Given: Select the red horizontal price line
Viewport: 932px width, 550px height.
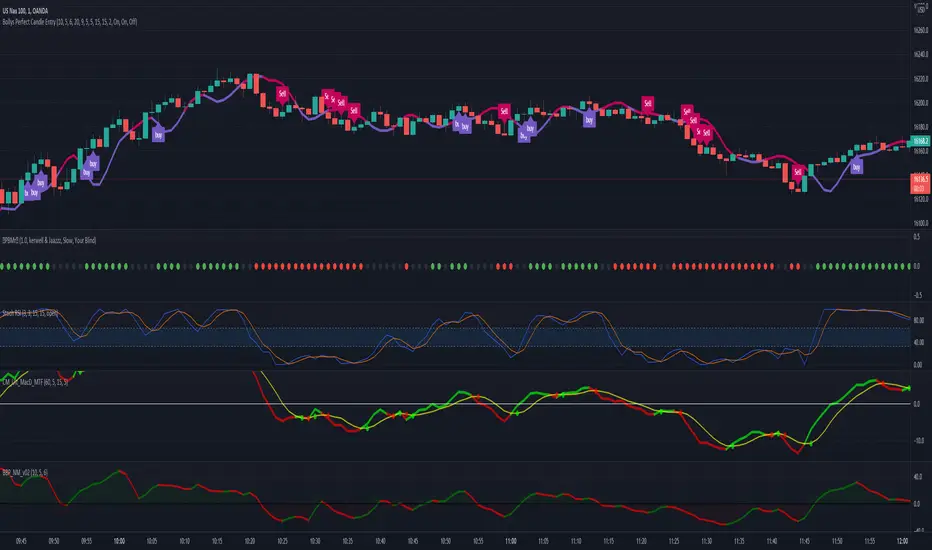Looking at the screenshot, I should point(455,179).
